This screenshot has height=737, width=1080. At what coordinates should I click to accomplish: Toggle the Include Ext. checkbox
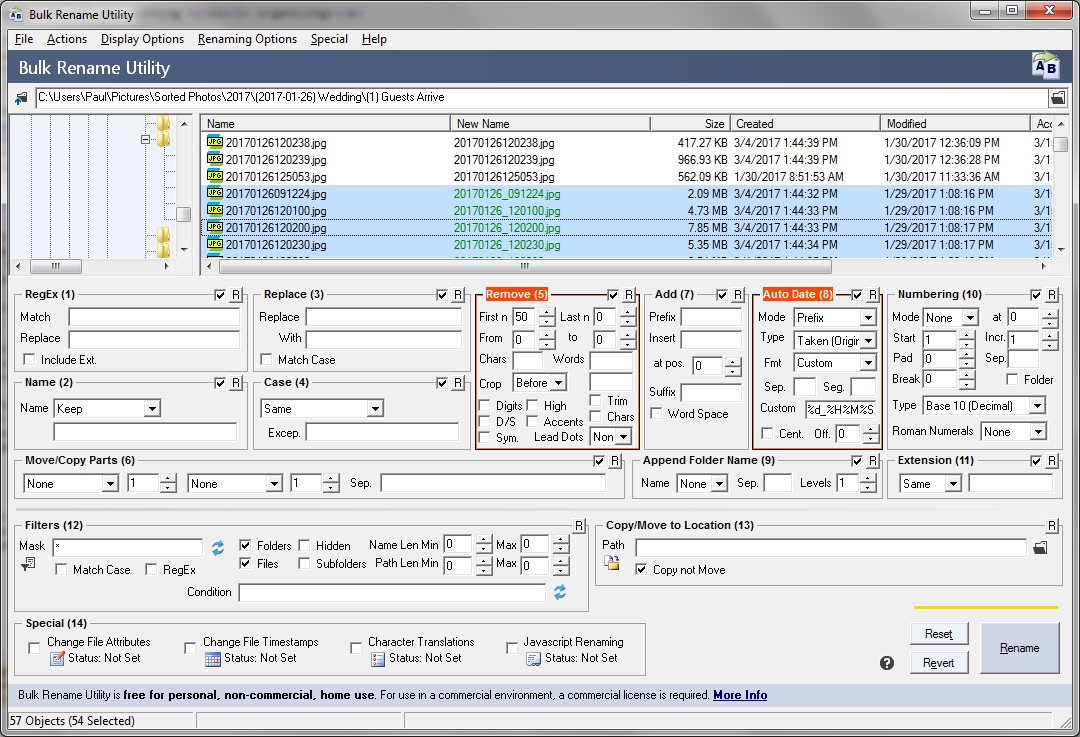coord(29,360)
